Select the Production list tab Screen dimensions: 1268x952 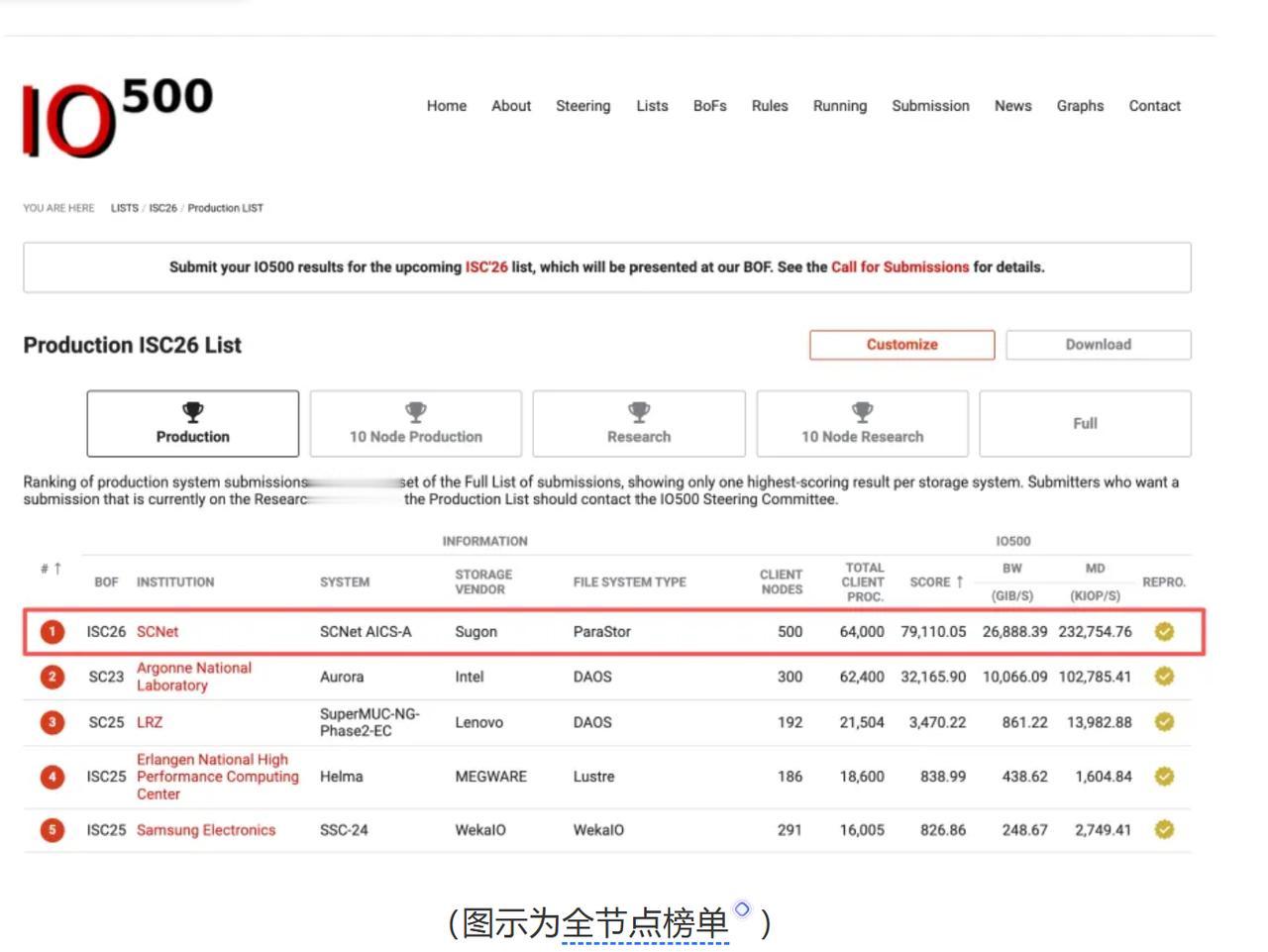click(193, 424)
